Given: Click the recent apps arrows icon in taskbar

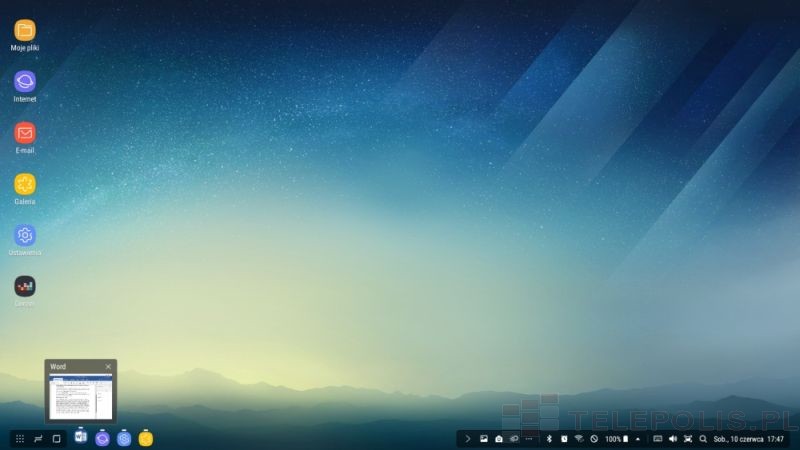Looking at the screenshot, I should tap(38, 439).
